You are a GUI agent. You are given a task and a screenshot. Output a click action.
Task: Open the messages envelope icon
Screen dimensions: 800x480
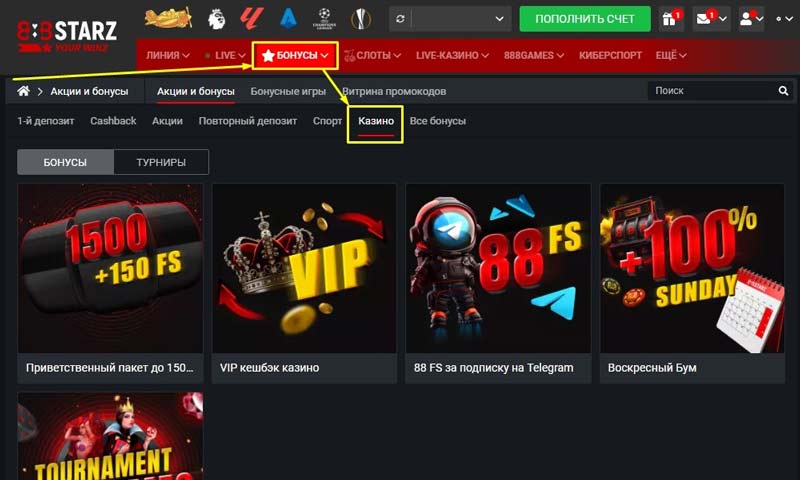click(x=711, y=19)
